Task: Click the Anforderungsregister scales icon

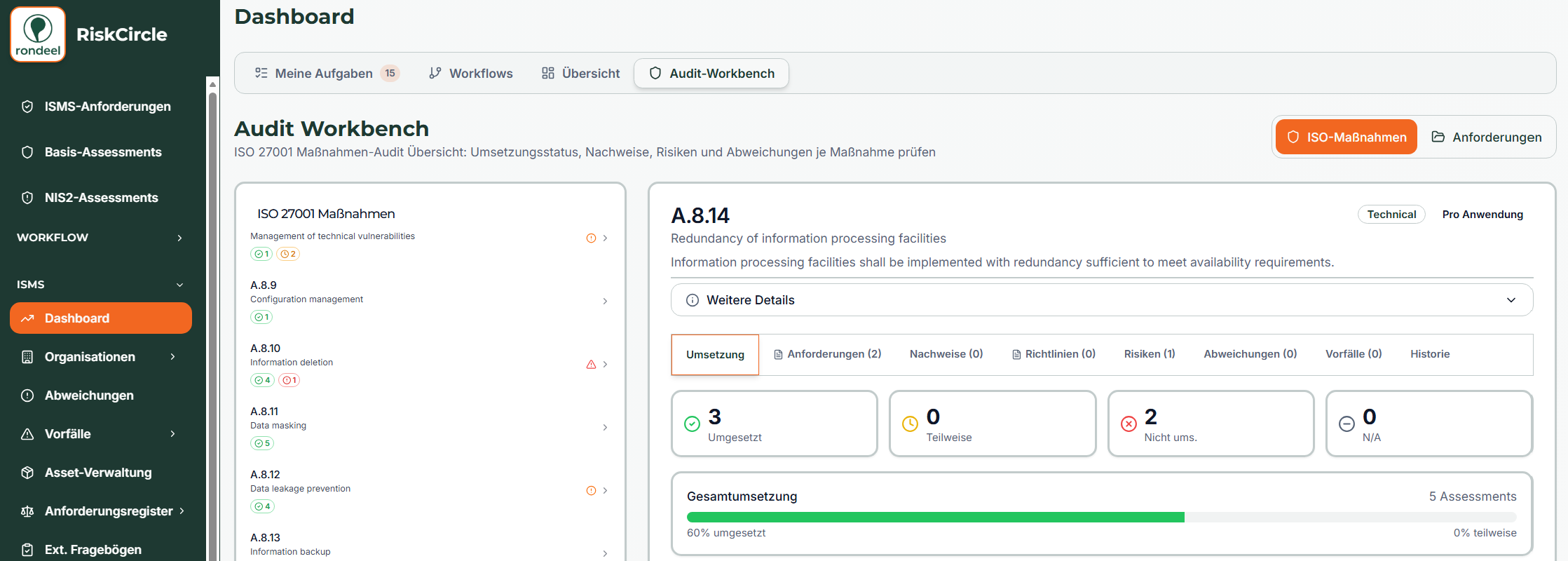Action: [27, 511]
